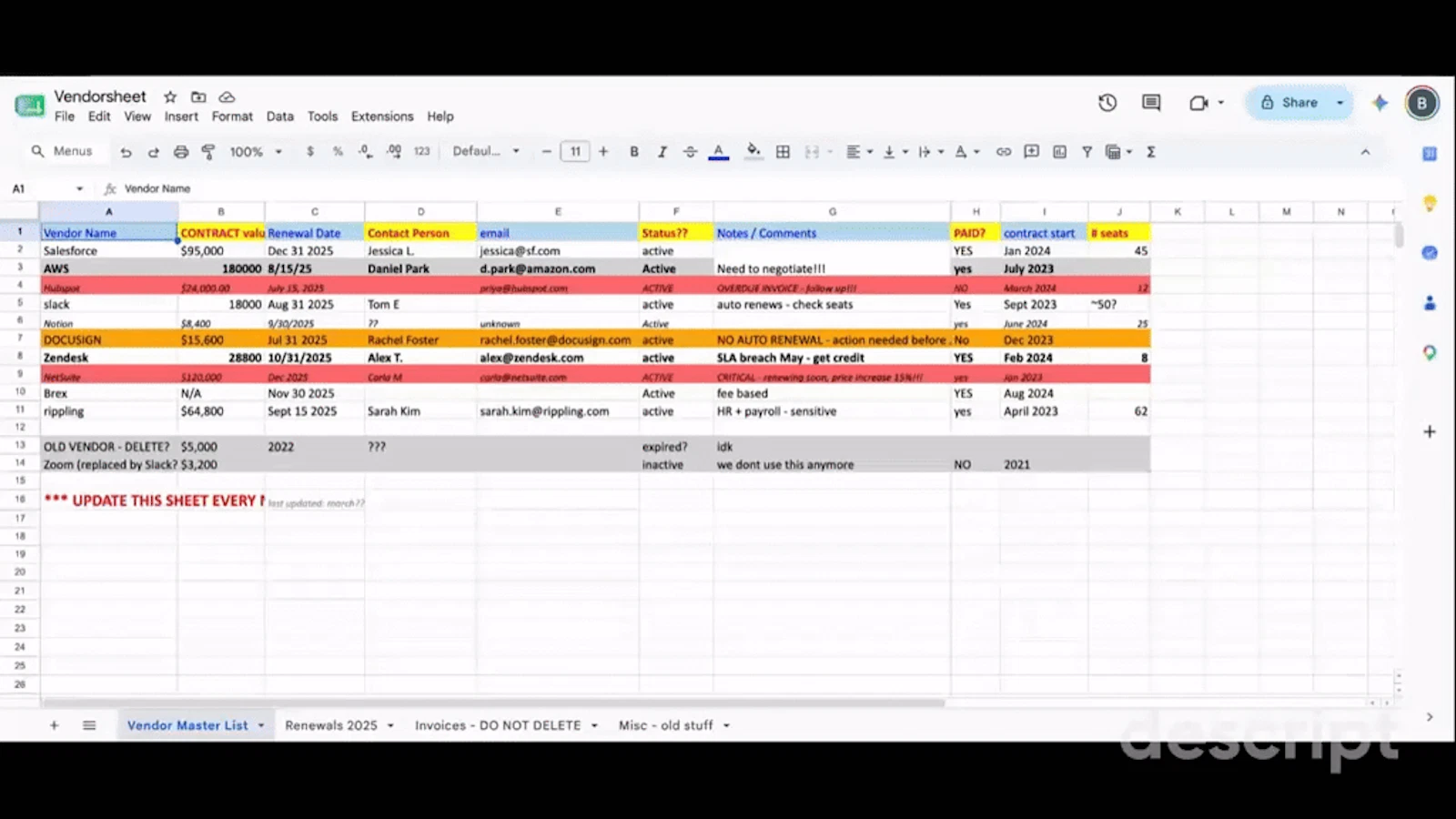This screenshot has width=1456, height=819.
Task: Expand the name box dropdown
Action: (79, 189)
